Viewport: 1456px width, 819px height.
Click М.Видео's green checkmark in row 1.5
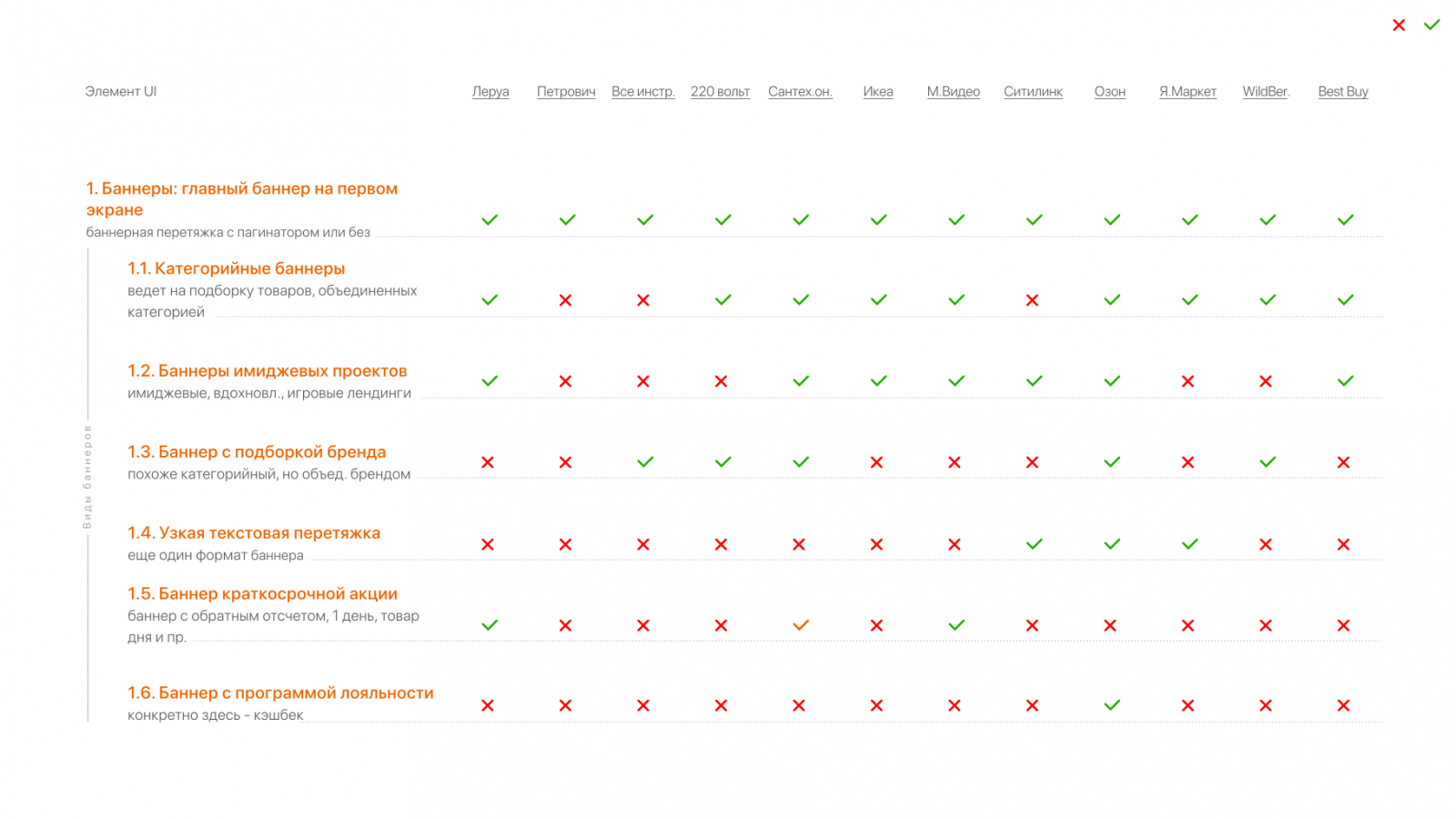coord(956,625)
